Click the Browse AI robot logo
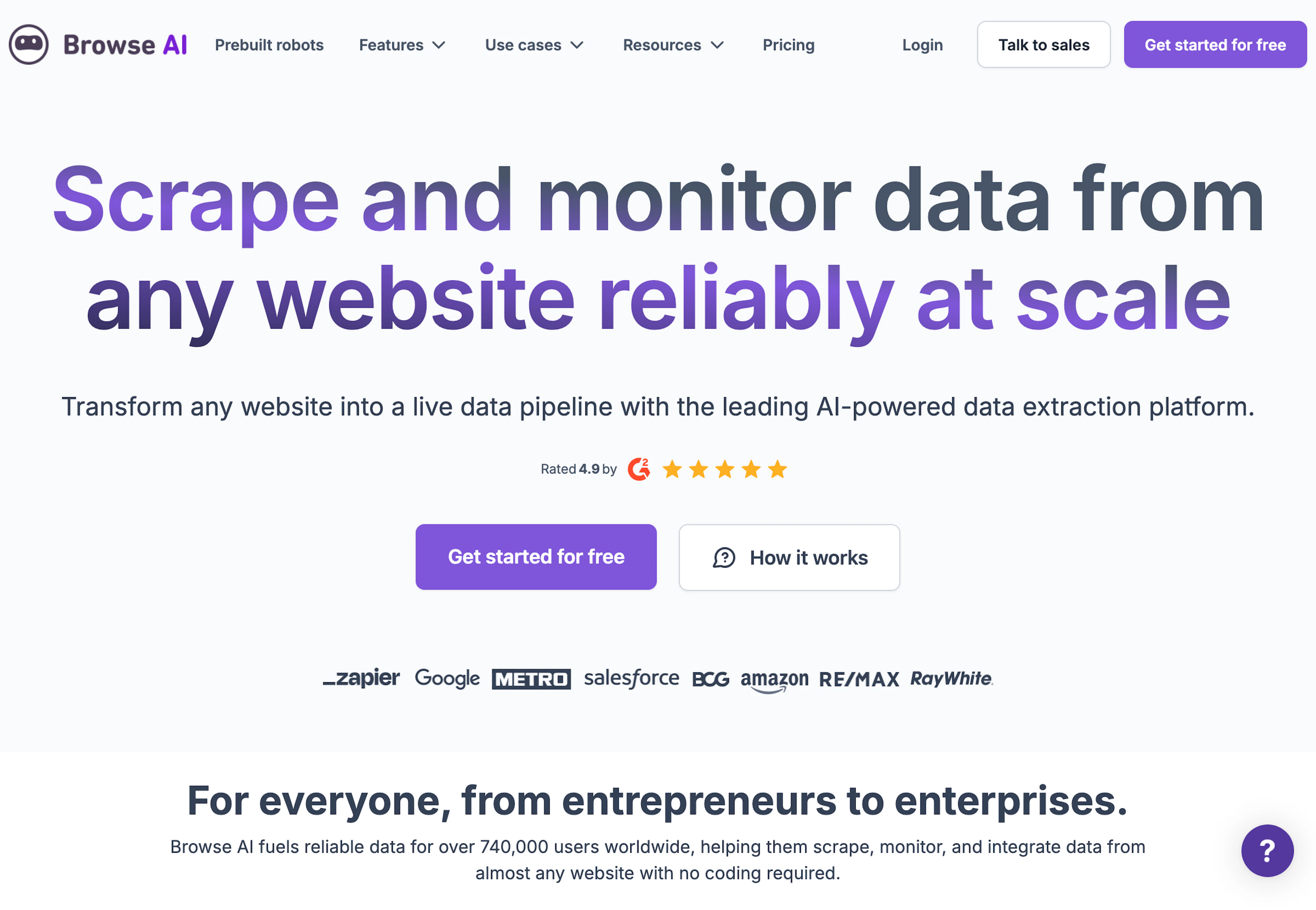1316x910 pixels. click(28, 45)
